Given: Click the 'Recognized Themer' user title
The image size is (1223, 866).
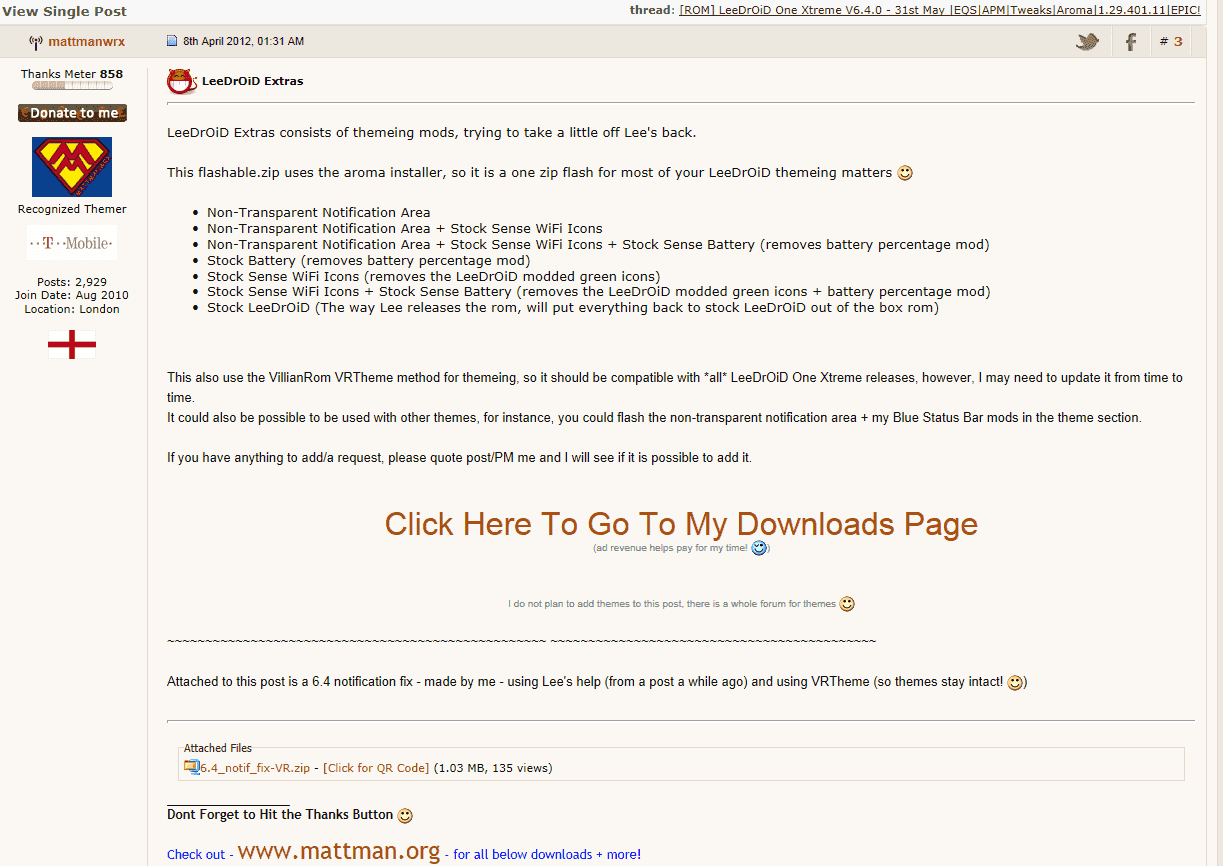Looking at the screenshot, I should point(72,209).
